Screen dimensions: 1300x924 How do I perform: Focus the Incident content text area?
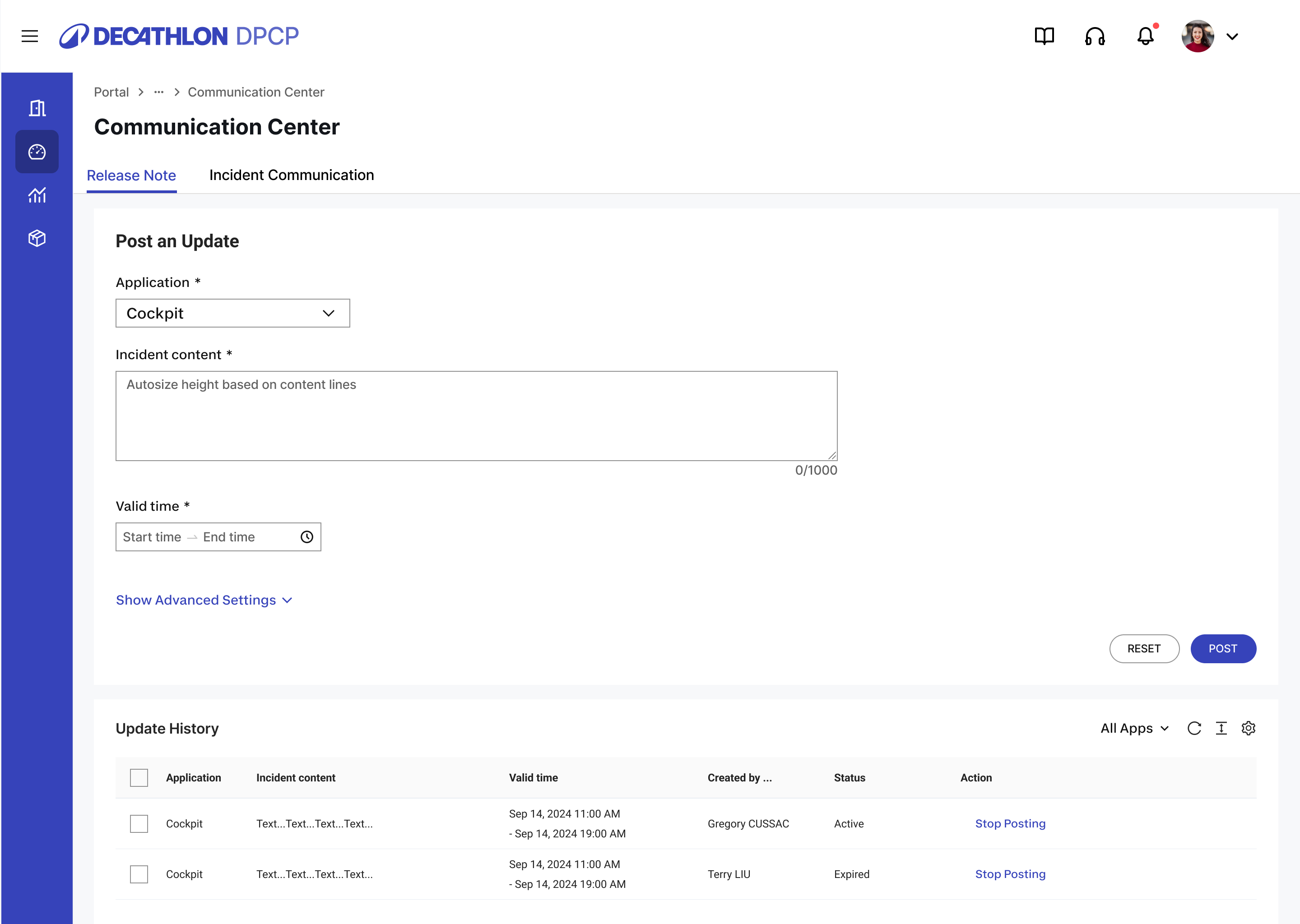pyautogui.click(x=476, y=416)
